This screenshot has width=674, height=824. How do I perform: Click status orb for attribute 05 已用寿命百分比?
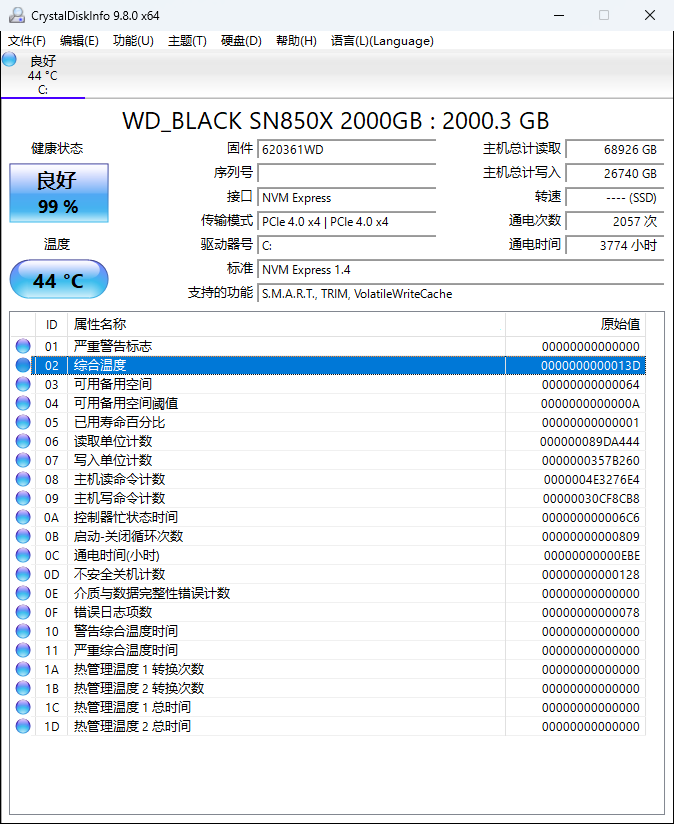pos(23,422)
